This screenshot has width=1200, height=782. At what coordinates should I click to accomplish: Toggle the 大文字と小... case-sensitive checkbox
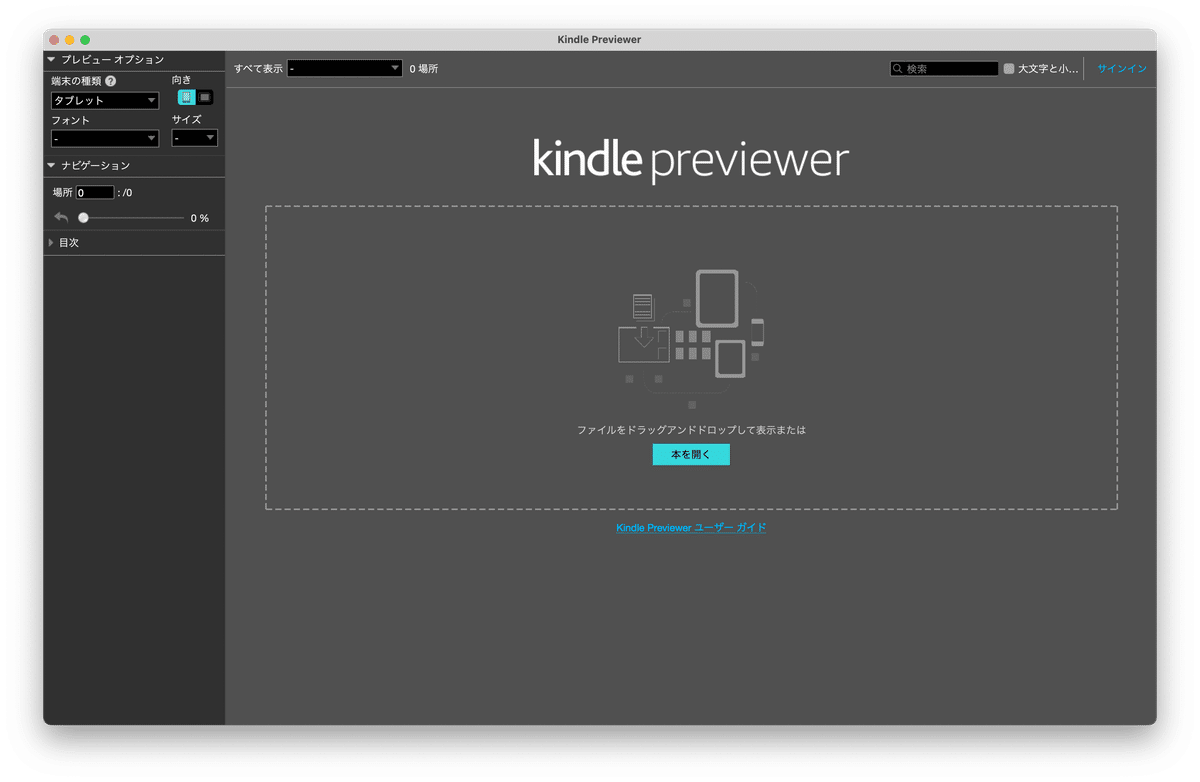[x=1009, y=69]
